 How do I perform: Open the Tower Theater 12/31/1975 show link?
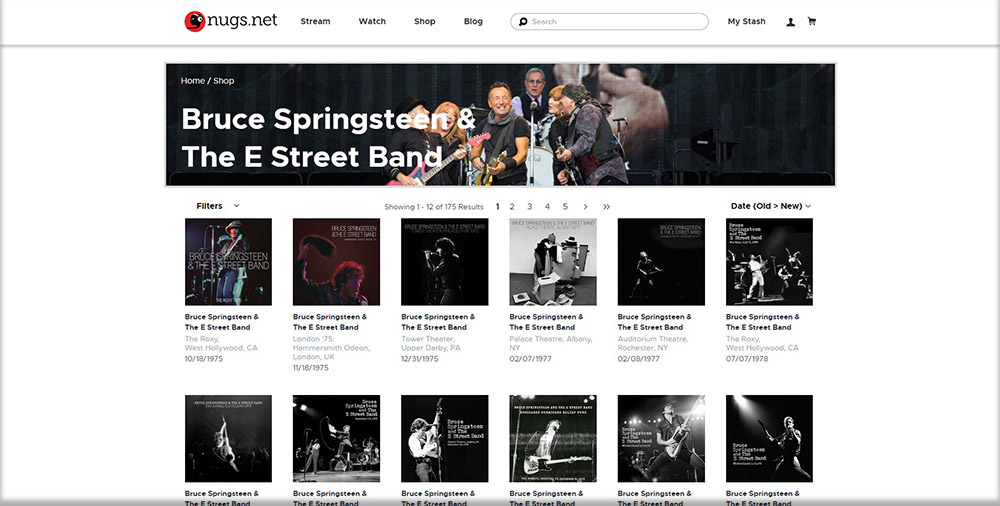438,322
